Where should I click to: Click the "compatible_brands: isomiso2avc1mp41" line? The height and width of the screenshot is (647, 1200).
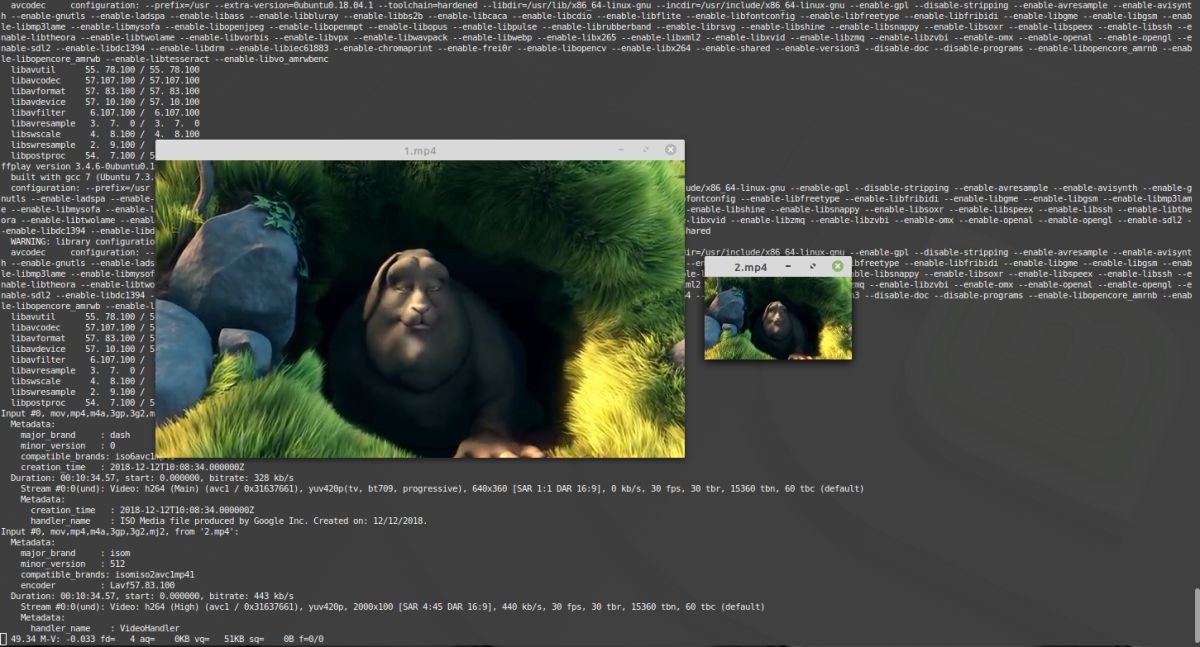107,575
